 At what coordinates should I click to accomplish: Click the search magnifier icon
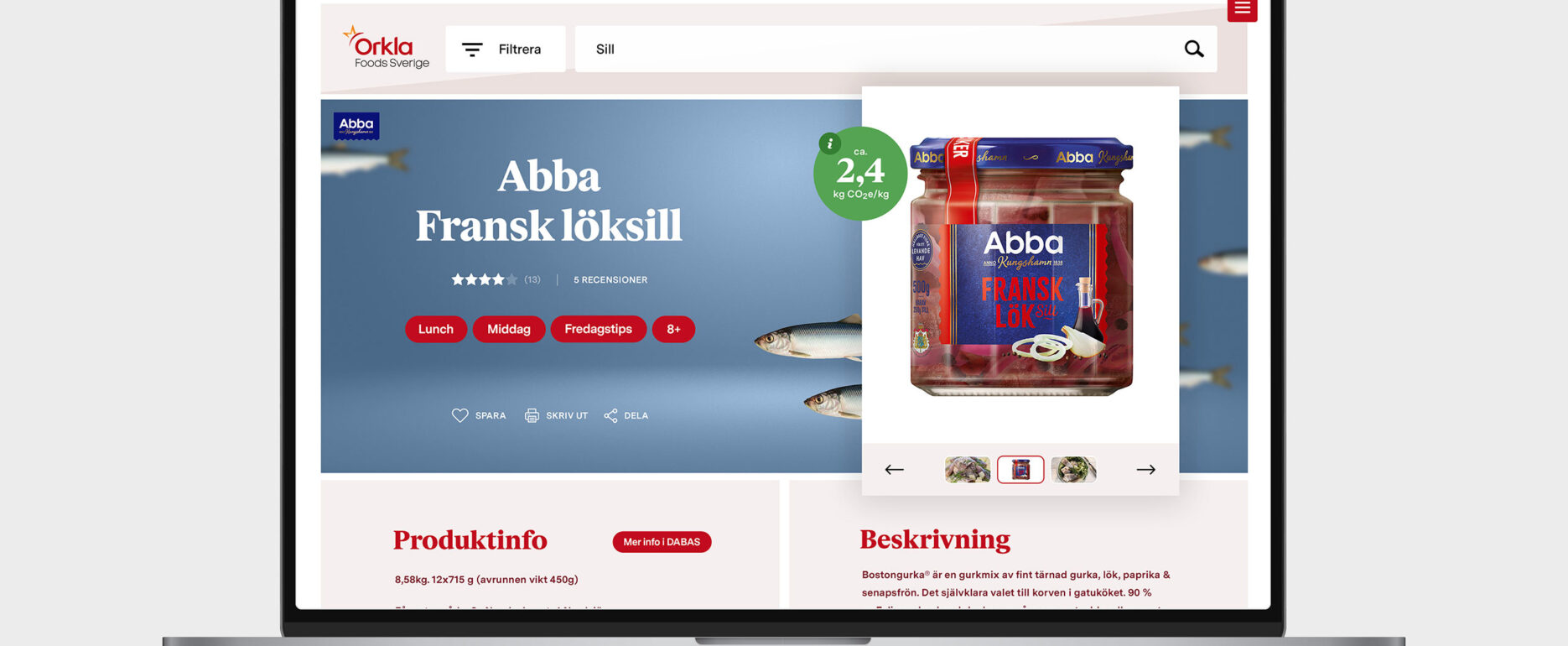(1194, 49)
